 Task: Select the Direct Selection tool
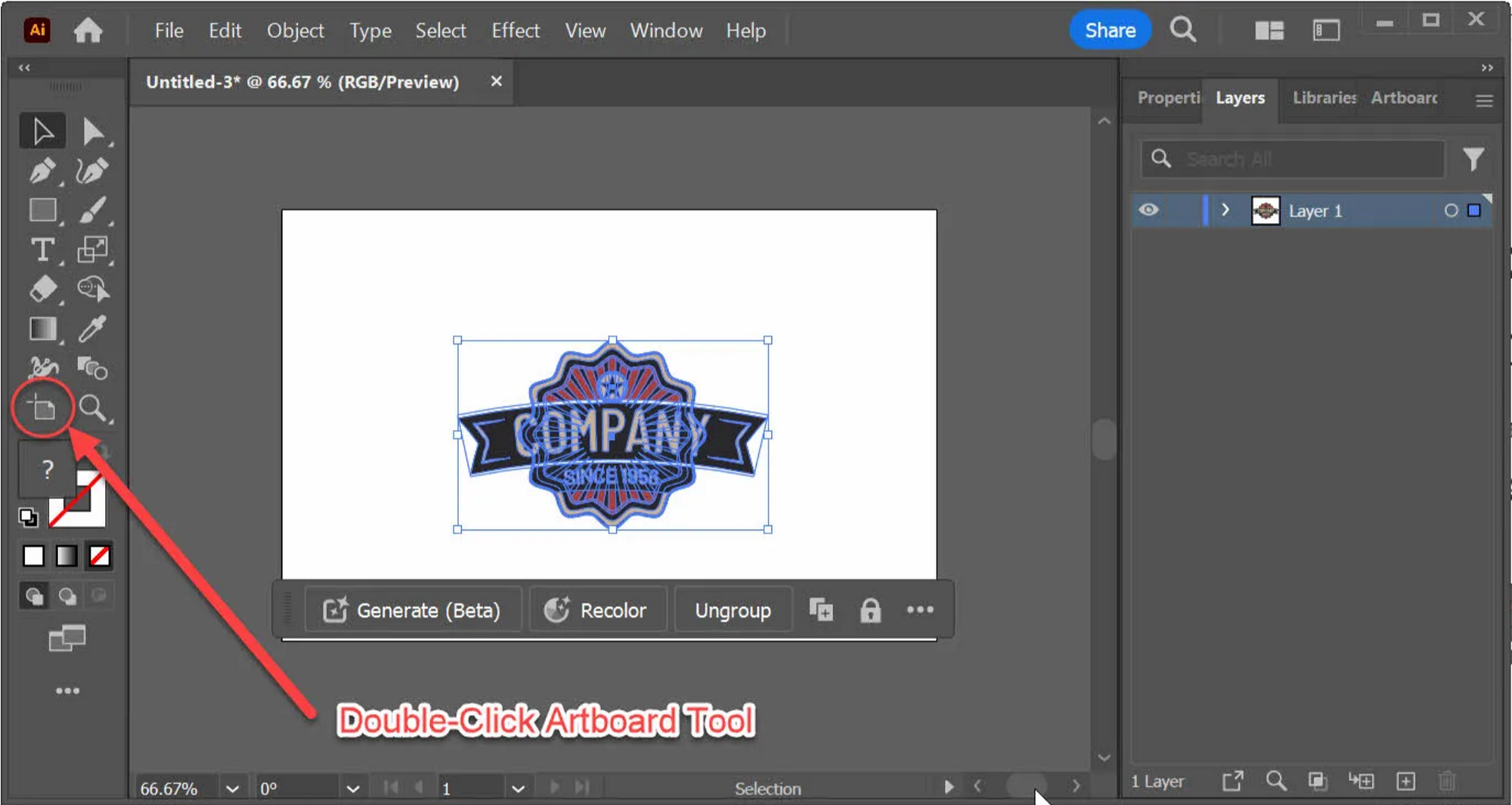[92, 132]
